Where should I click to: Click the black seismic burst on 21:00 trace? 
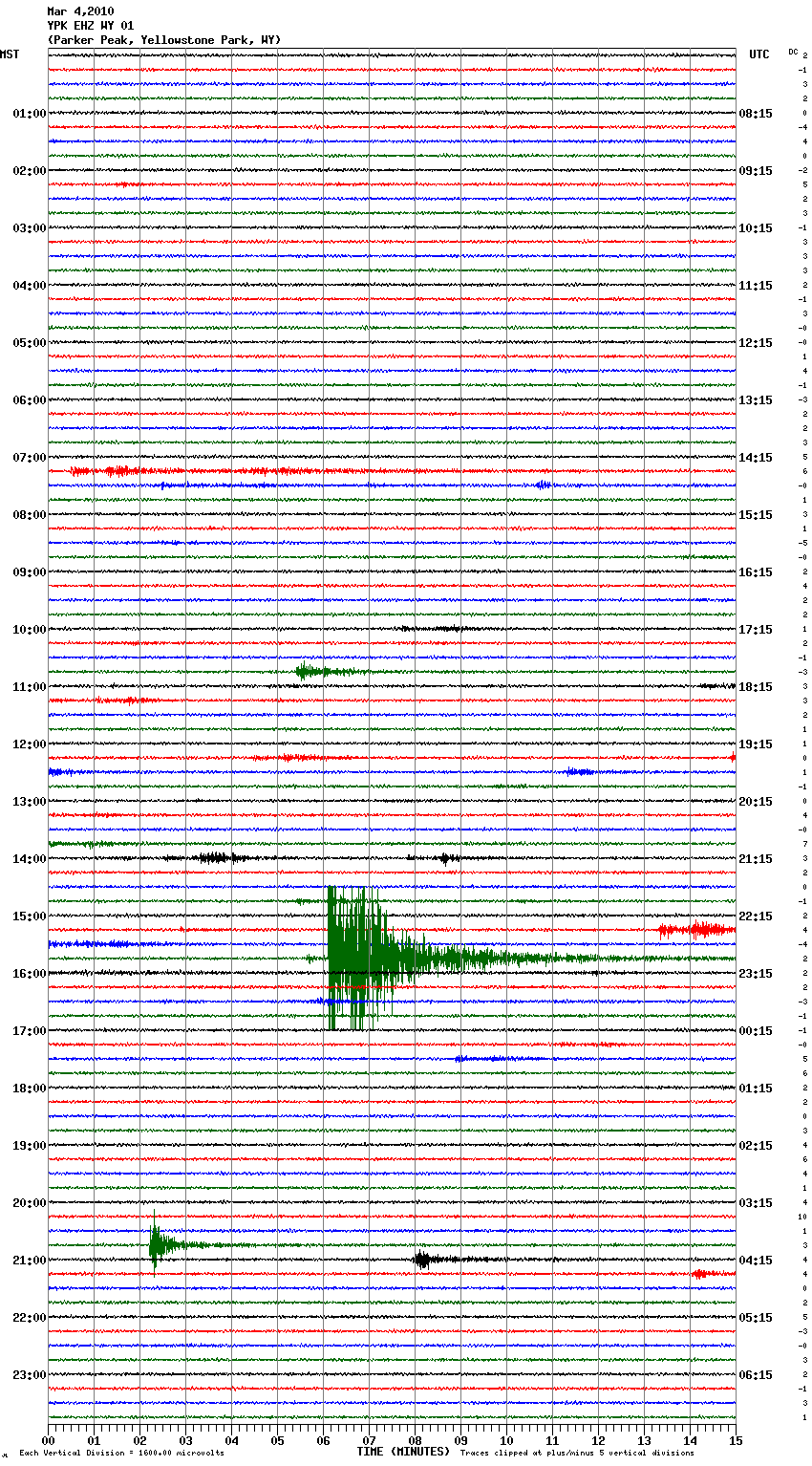[423, 1260]
